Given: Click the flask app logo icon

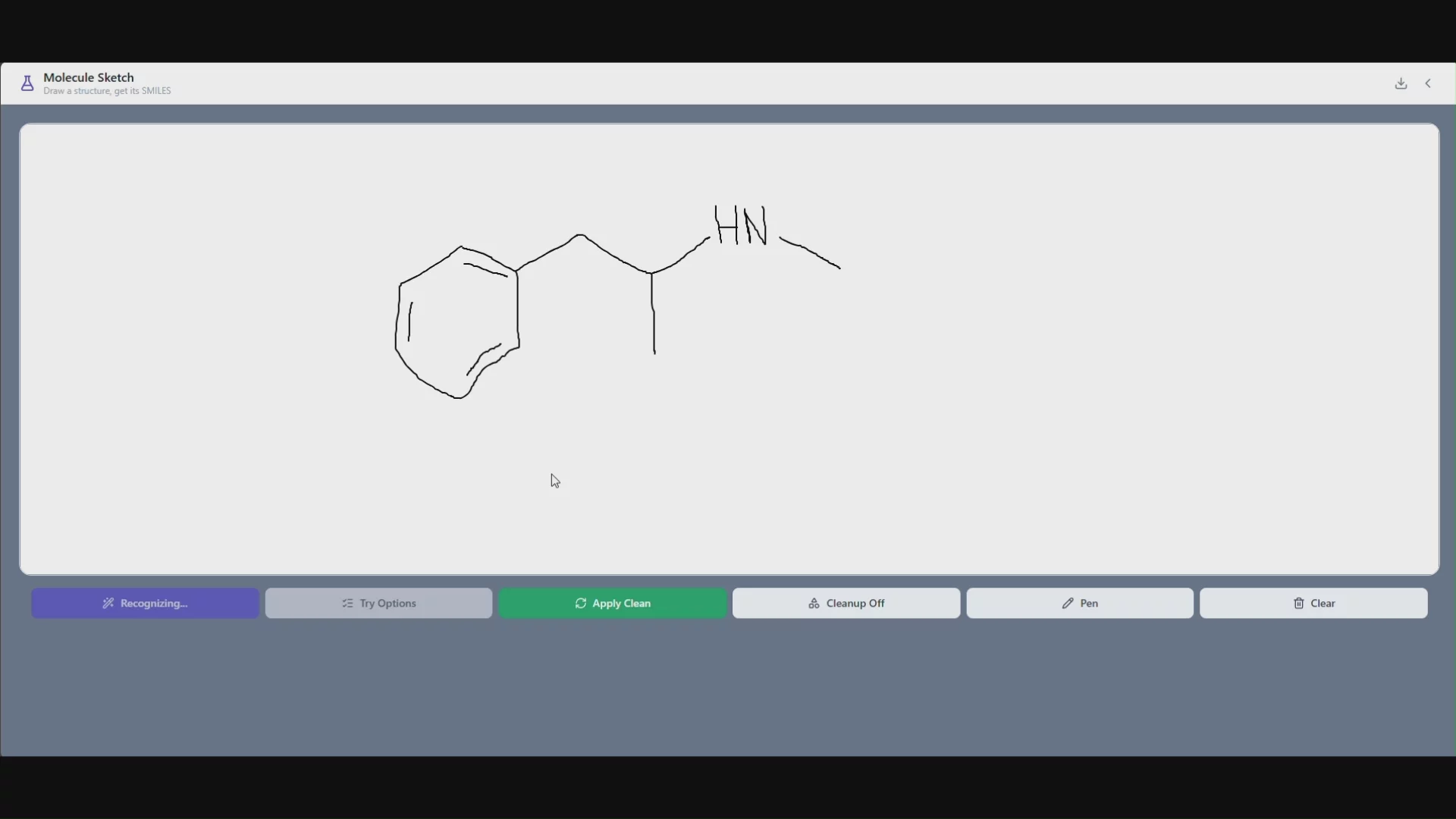Looking at the screenshot, I should pos(27,83).
